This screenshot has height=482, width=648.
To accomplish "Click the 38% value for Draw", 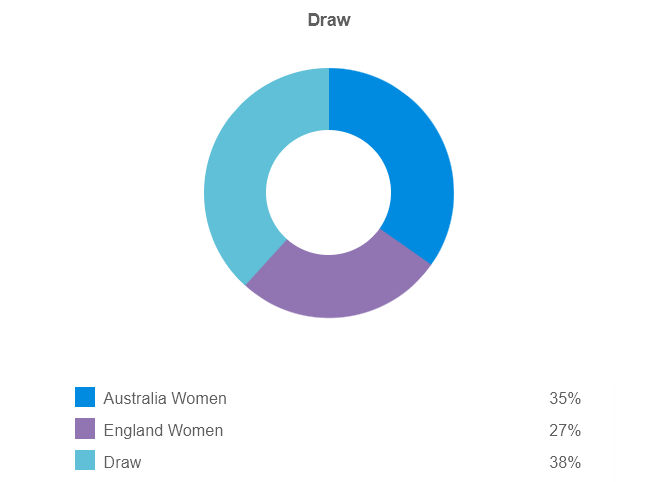I will coord(565,462).
